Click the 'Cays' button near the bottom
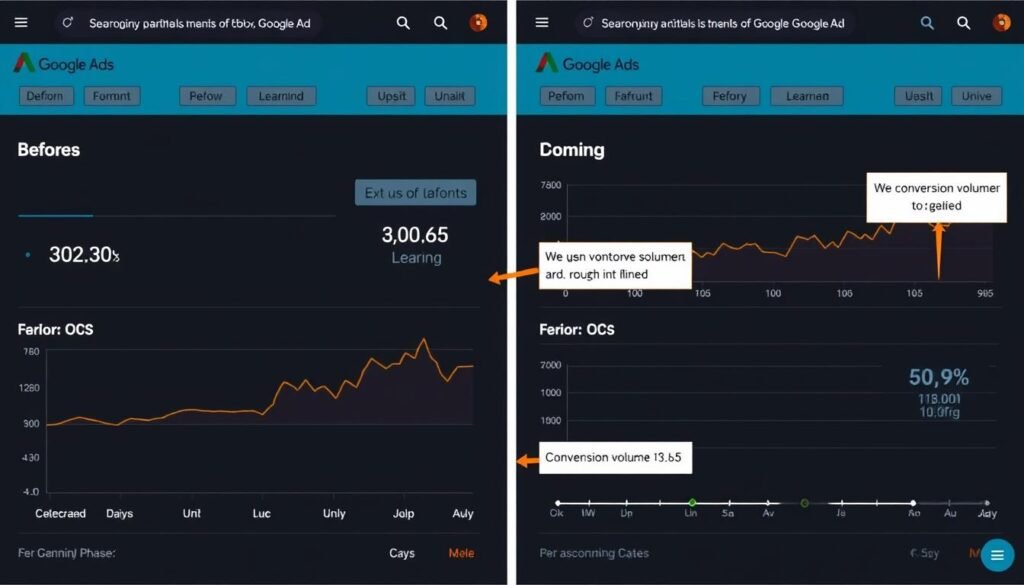1024x585 pixels. tap(403, 552)
